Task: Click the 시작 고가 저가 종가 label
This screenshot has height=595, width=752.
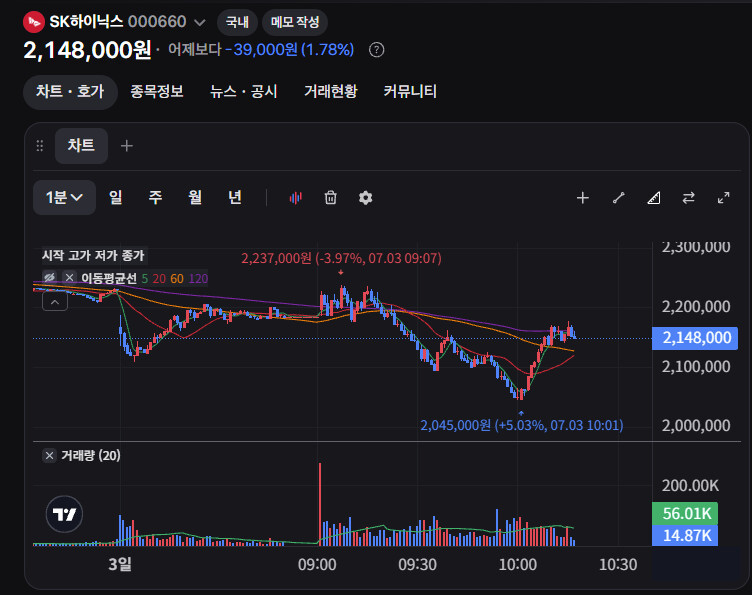Action: point(93,255)
